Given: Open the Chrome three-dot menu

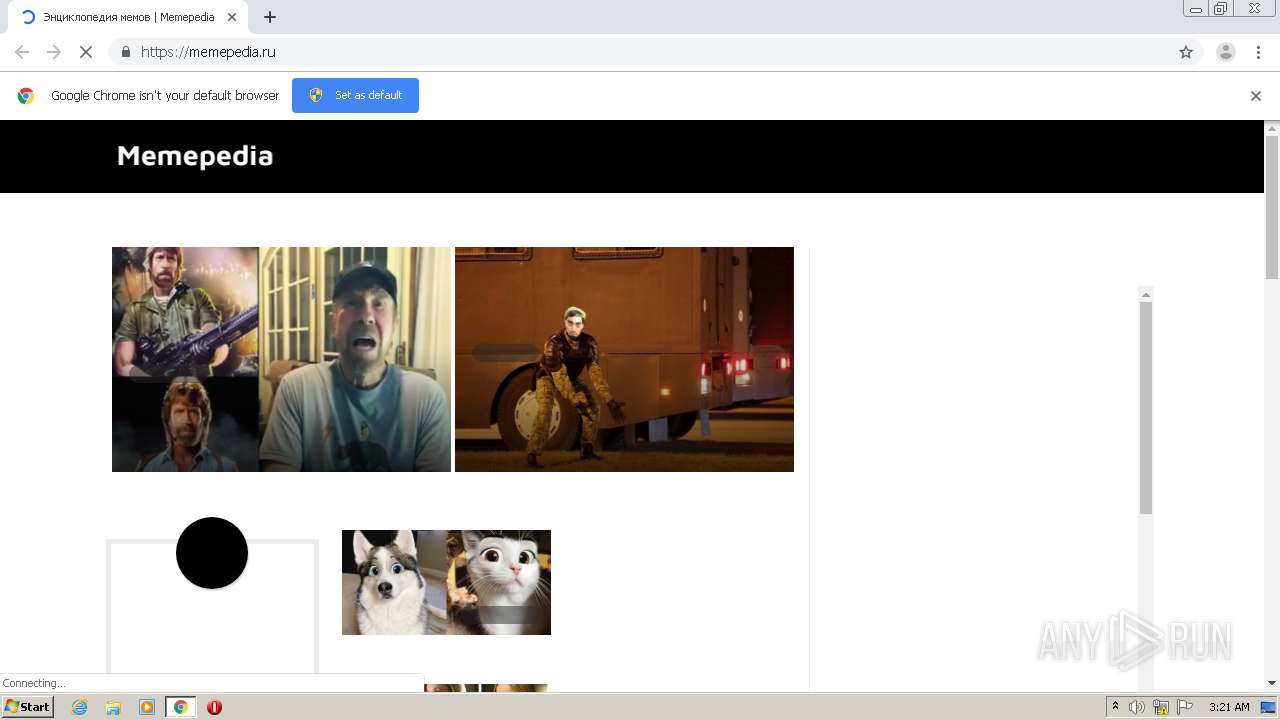Looking at the screenshot, I should pos(1259,52).
